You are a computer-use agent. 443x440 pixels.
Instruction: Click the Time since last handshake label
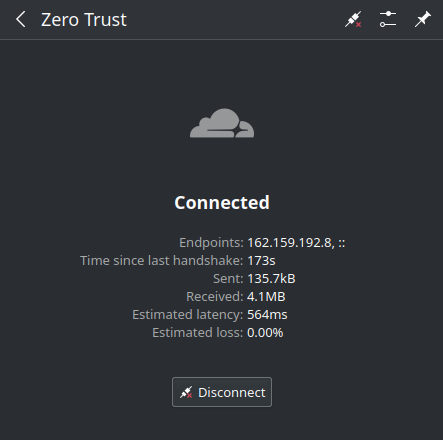pos(162,260)
